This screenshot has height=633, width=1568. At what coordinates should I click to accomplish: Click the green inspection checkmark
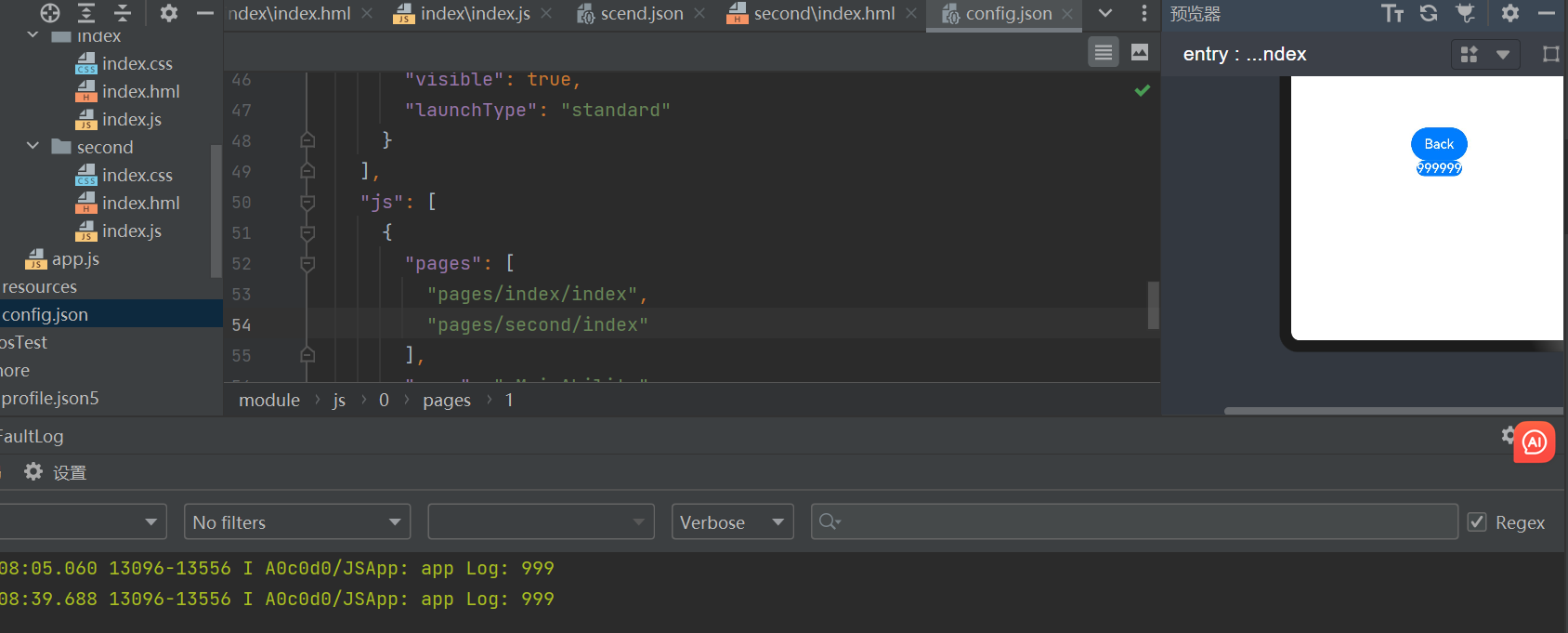click(x=1143, y=90)
